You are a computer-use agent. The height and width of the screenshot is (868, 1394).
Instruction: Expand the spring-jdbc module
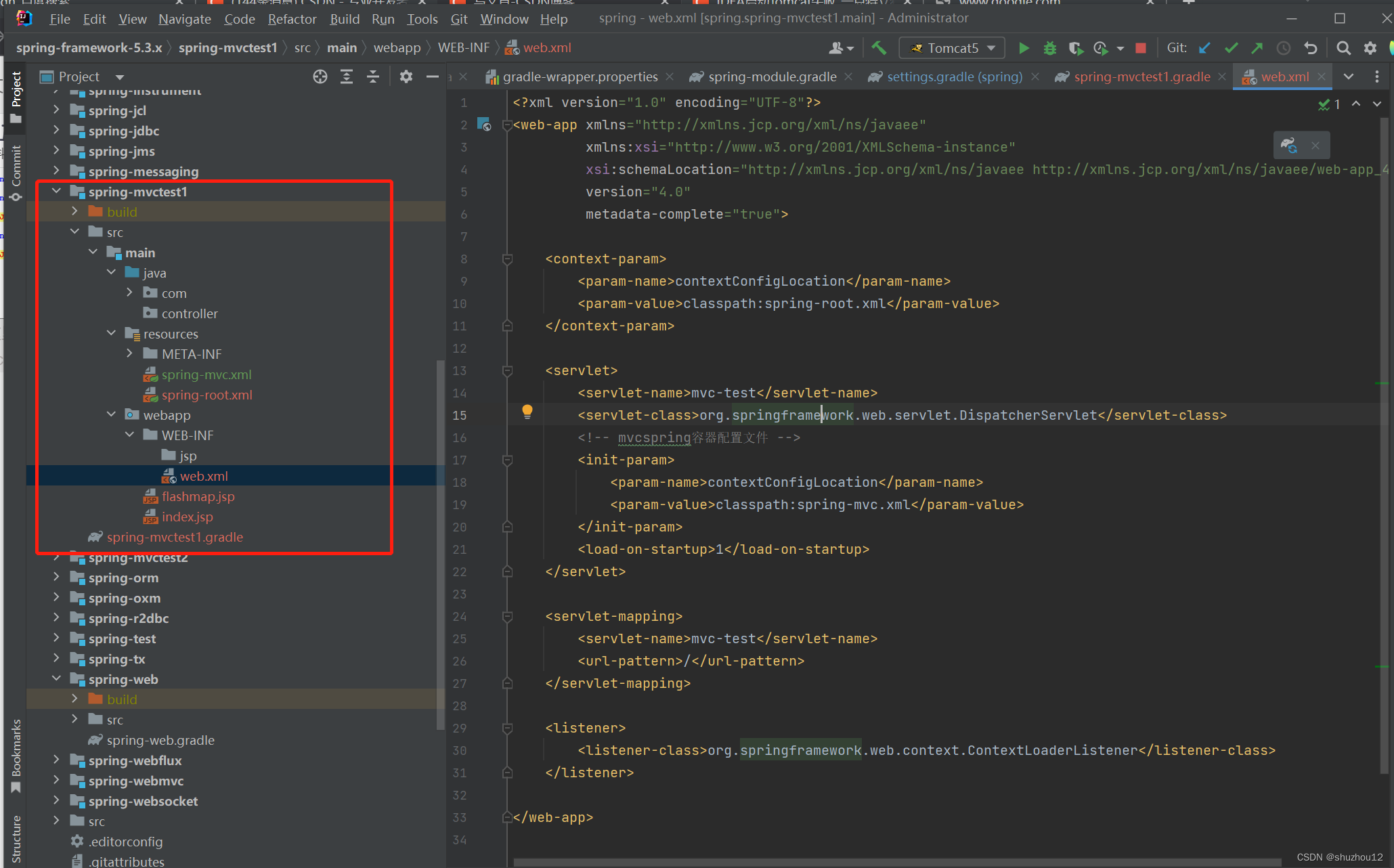tap(57, 130)
